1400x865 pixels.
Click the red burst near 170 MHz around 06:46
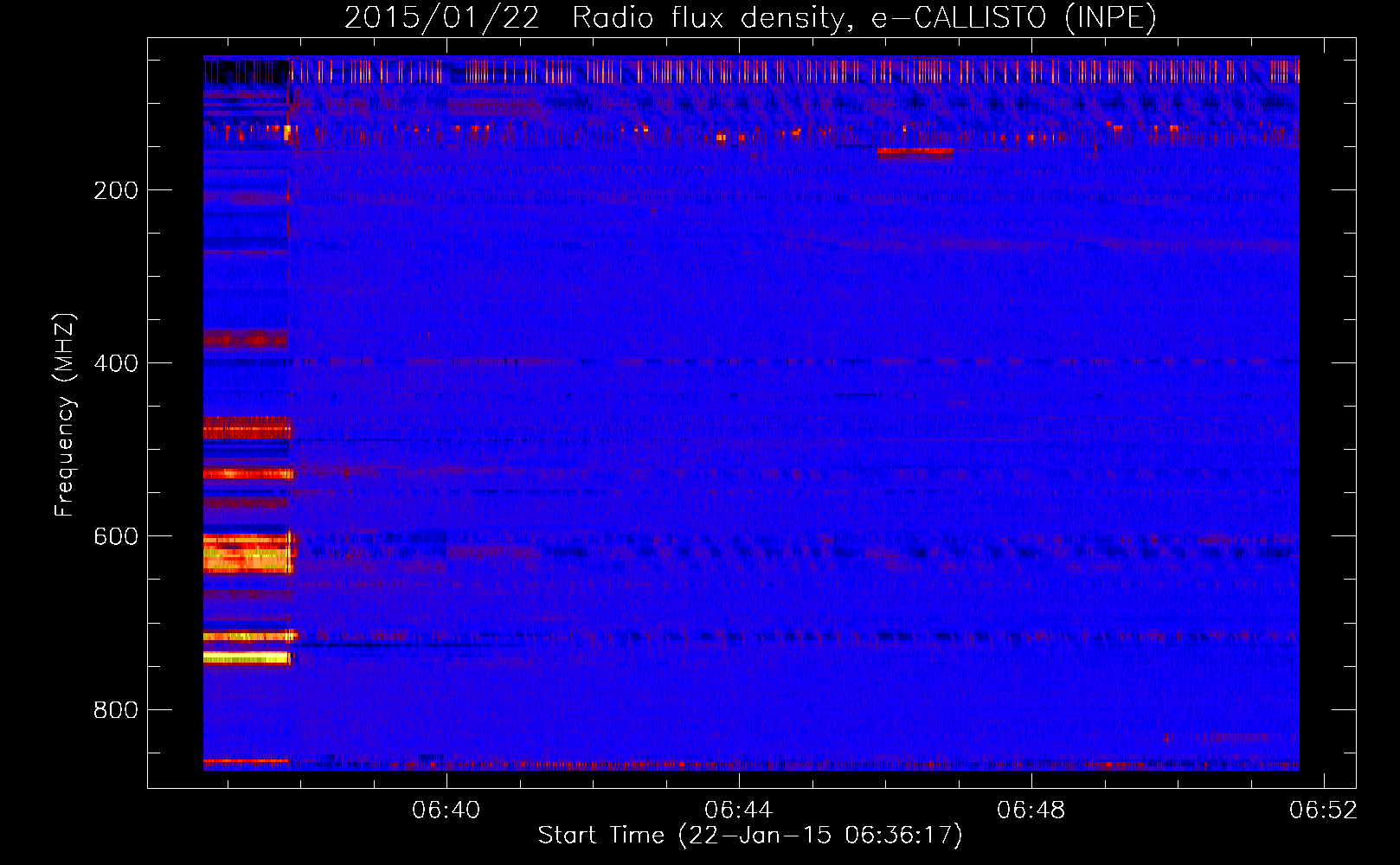click(x=915, y=153)
